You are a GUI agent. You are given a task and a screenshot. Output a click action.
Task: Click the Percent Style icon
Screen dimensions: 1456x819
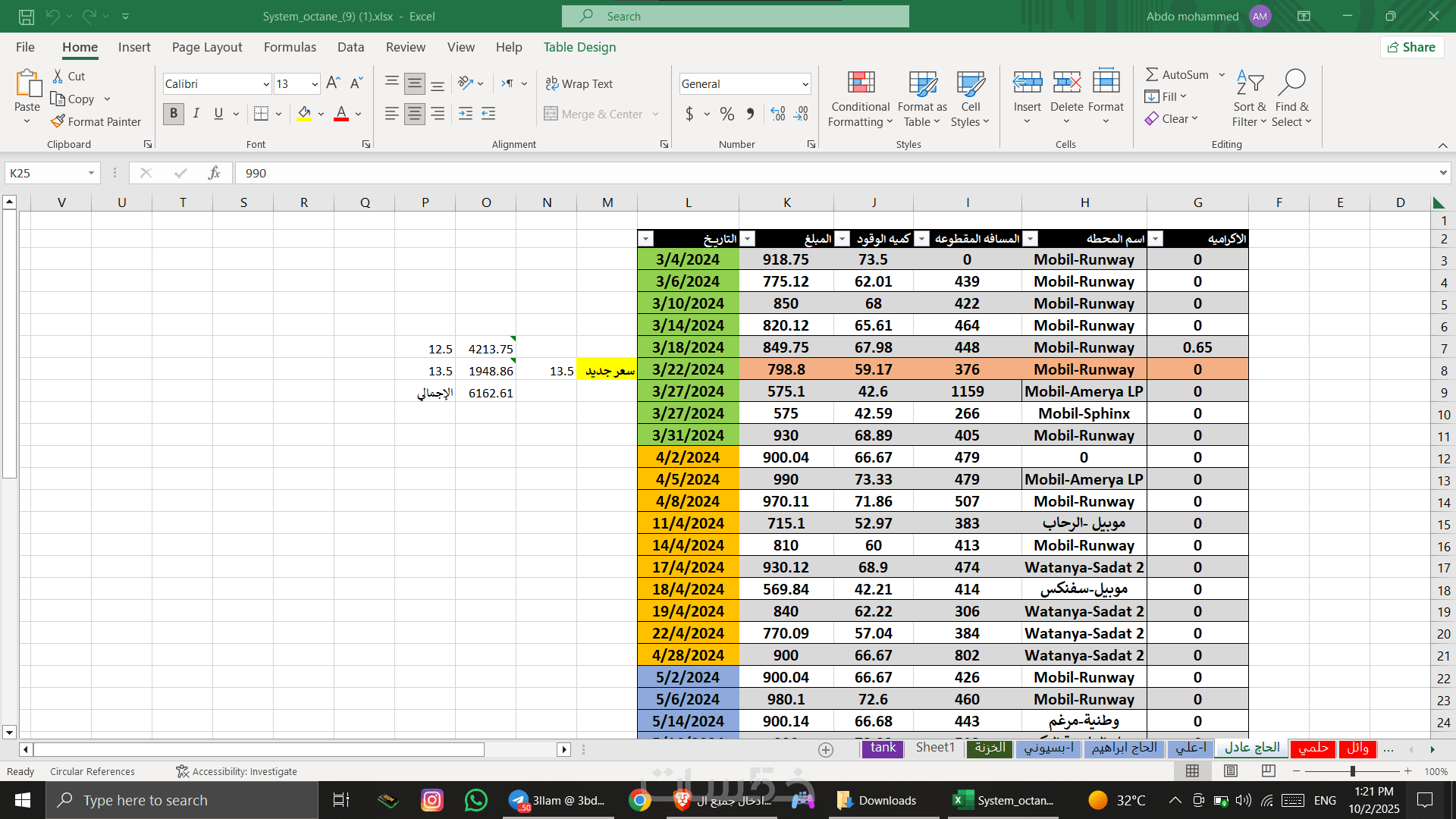726,115
